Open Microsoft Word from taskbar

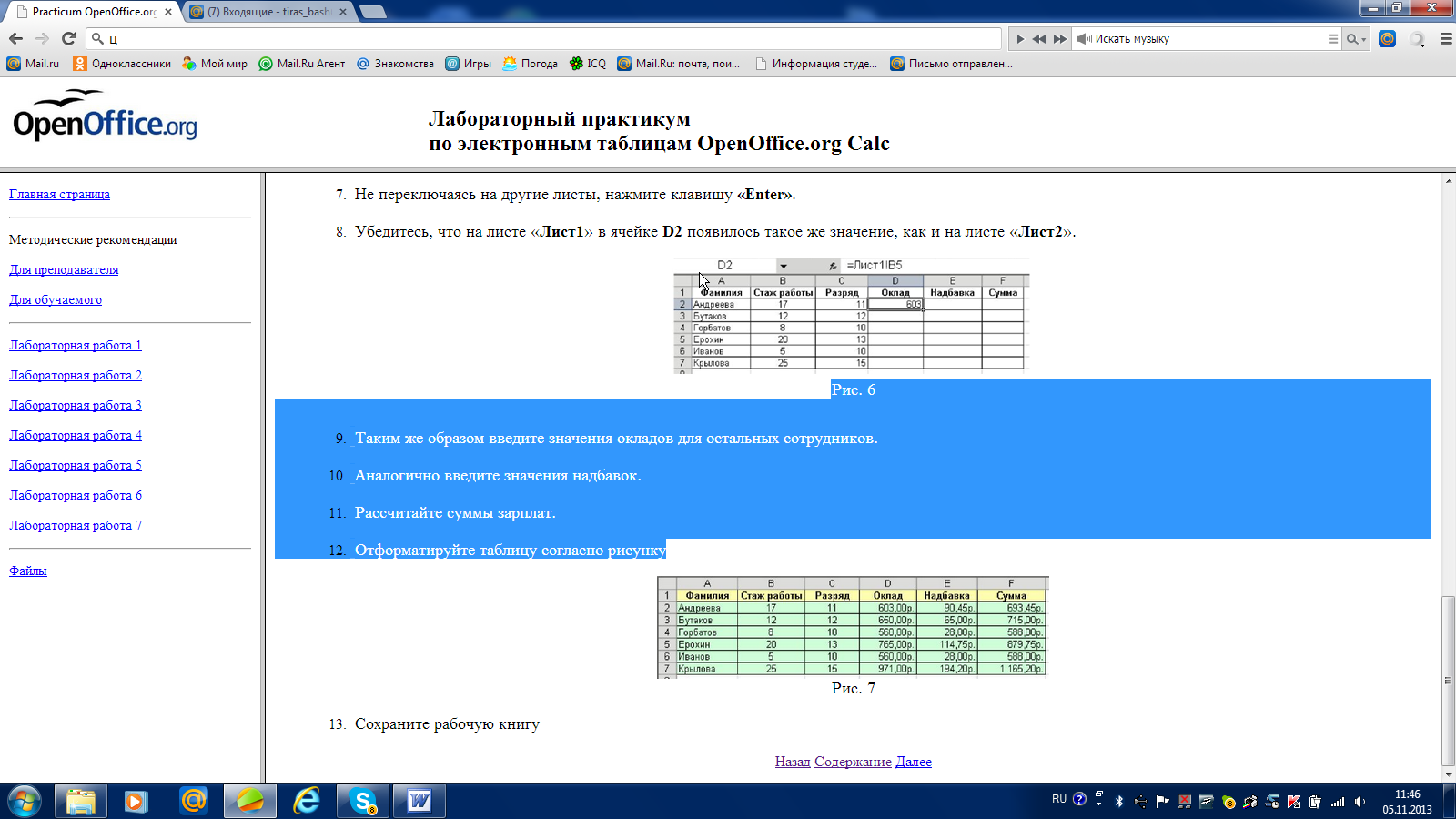(420, 801)
